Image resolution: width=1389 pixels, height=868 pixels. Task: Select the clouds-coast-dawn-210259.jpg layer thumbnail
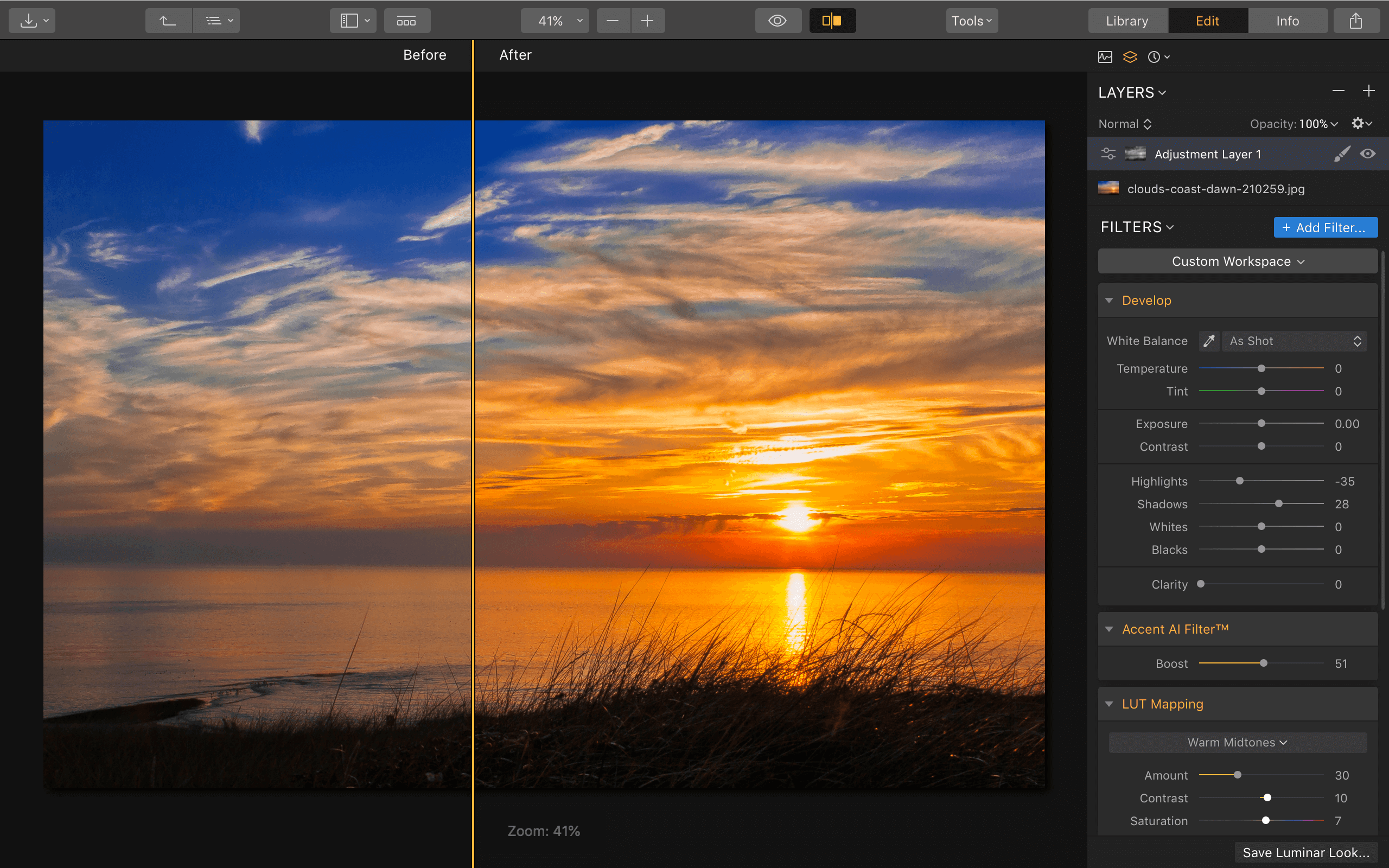[1108, 188]
